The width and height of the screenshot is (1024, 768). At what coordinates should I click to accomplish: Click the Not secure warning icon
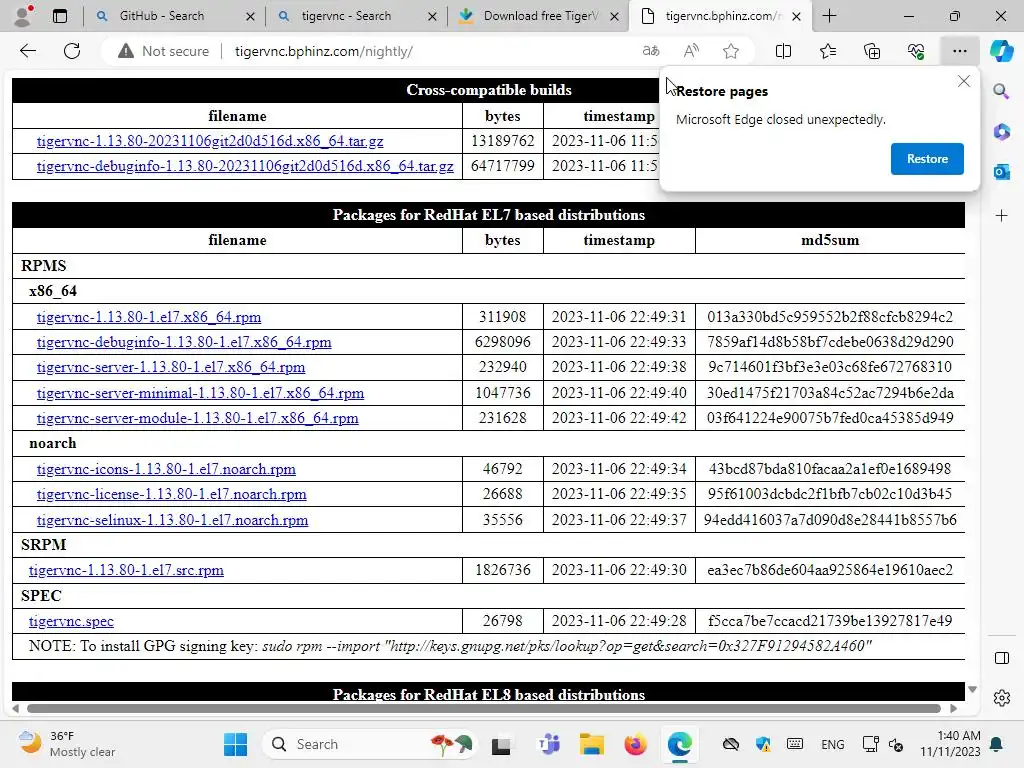point(126,51)
